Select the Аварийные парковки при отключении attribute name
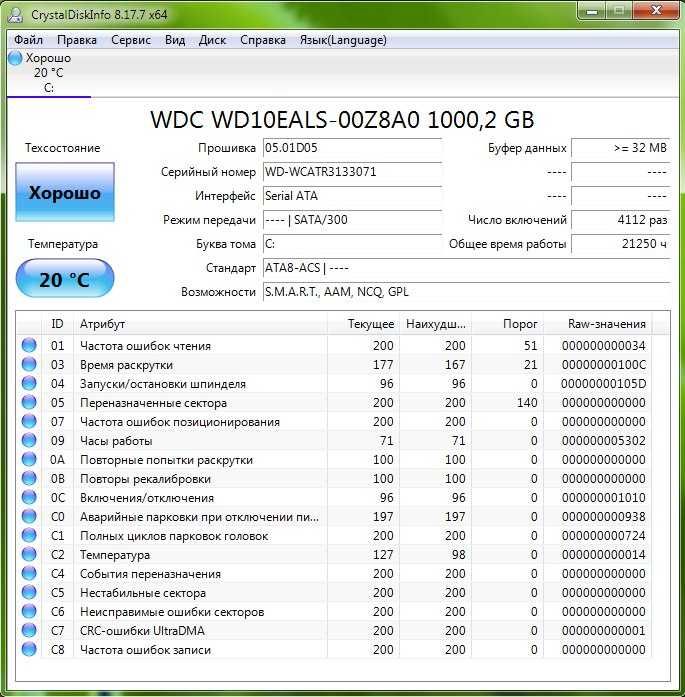685x697 pixels. click(x=199, y=517)
